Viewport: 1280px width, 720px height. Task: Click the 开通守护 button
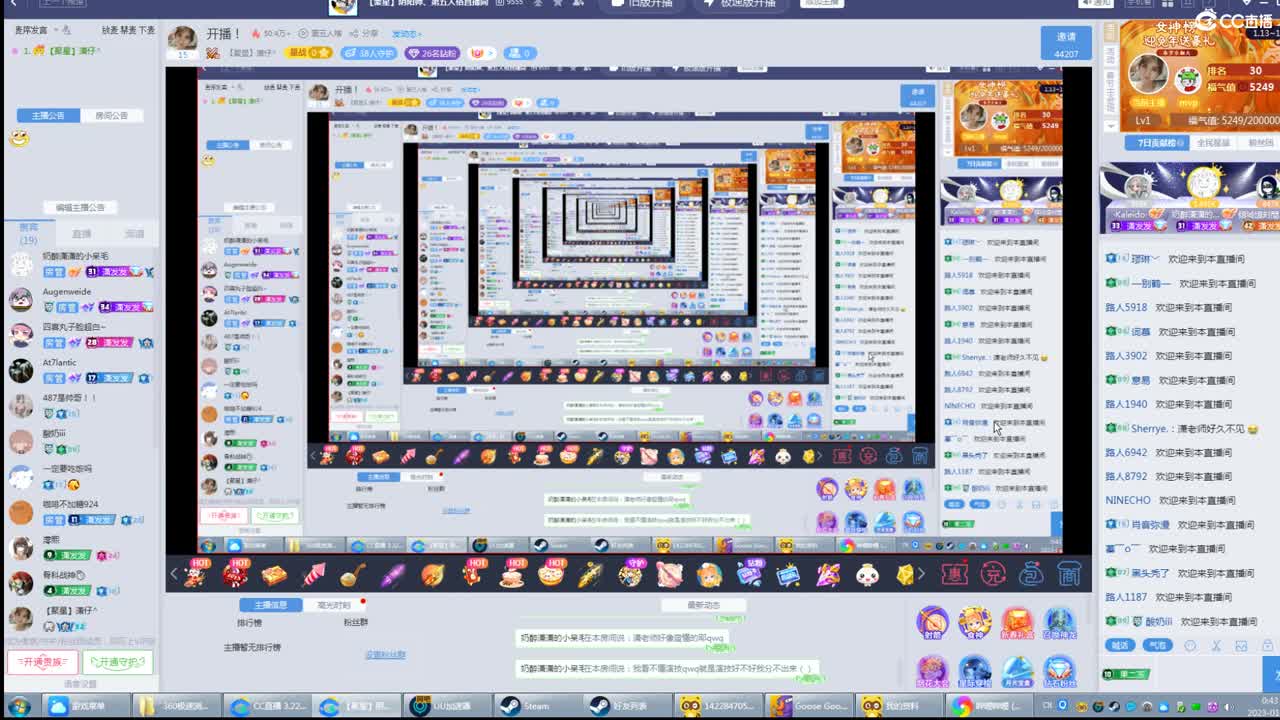click(118, 662)
